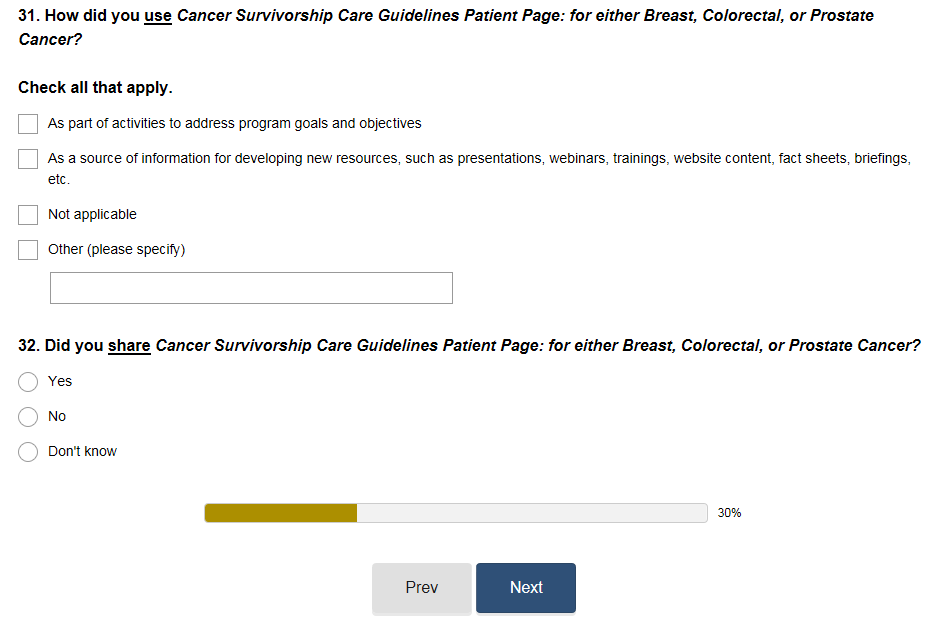This screenshot has height=624, width=947.
Task: Check the 'Not applicable' checkbox
Action: (28, 215)
